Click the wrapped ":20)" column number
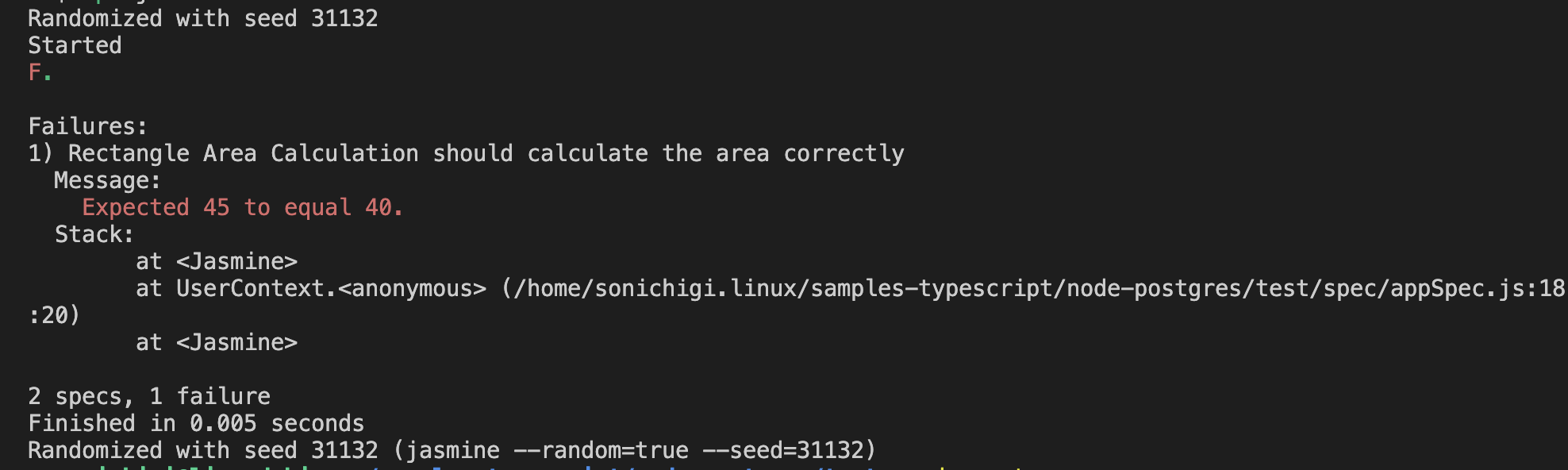The width and height of the screenshot is (1568, 470). pyautogui.click(x=55, y=315)
